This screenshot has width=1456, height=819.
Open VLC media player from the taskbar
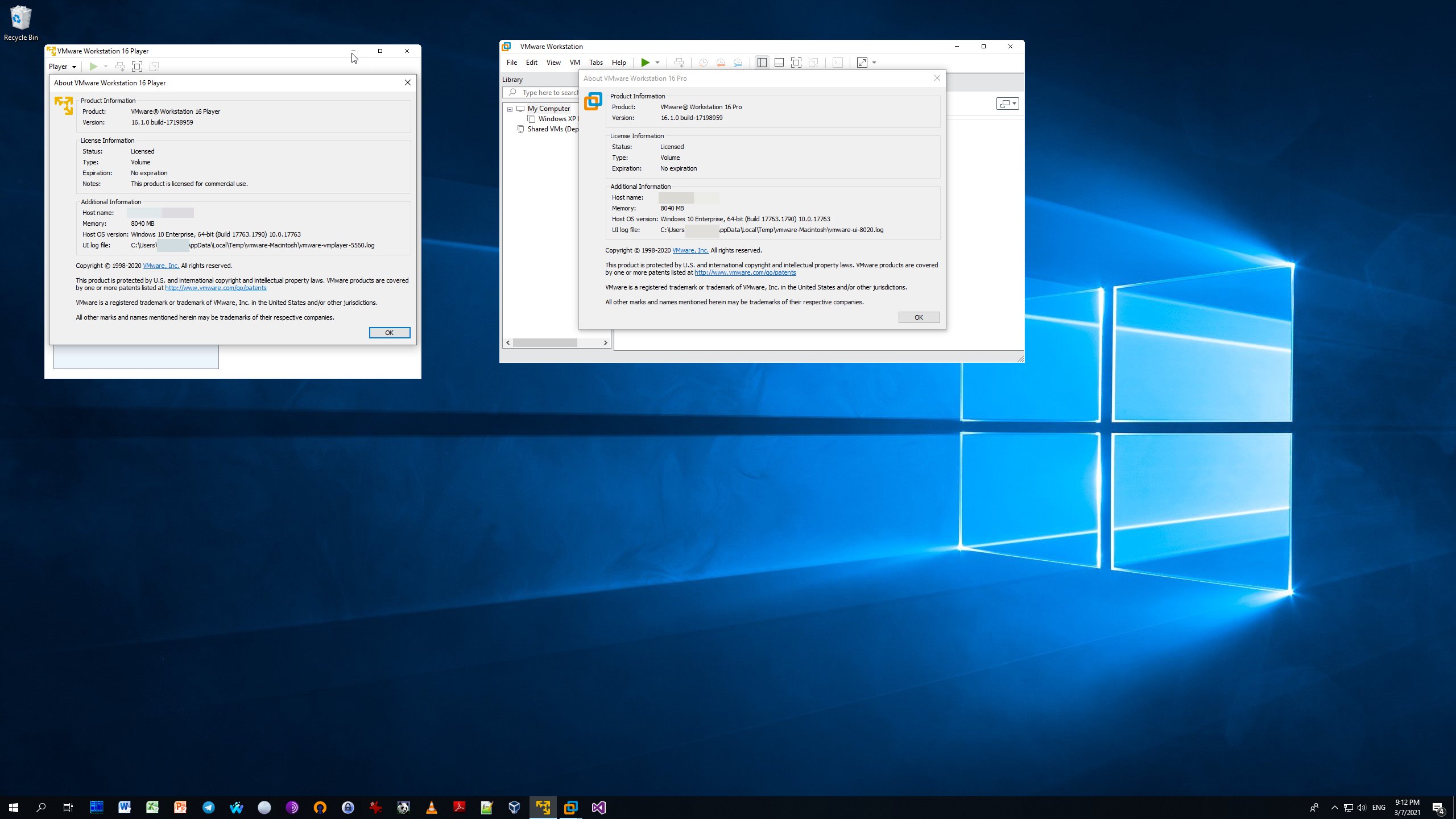coord(431,808)
